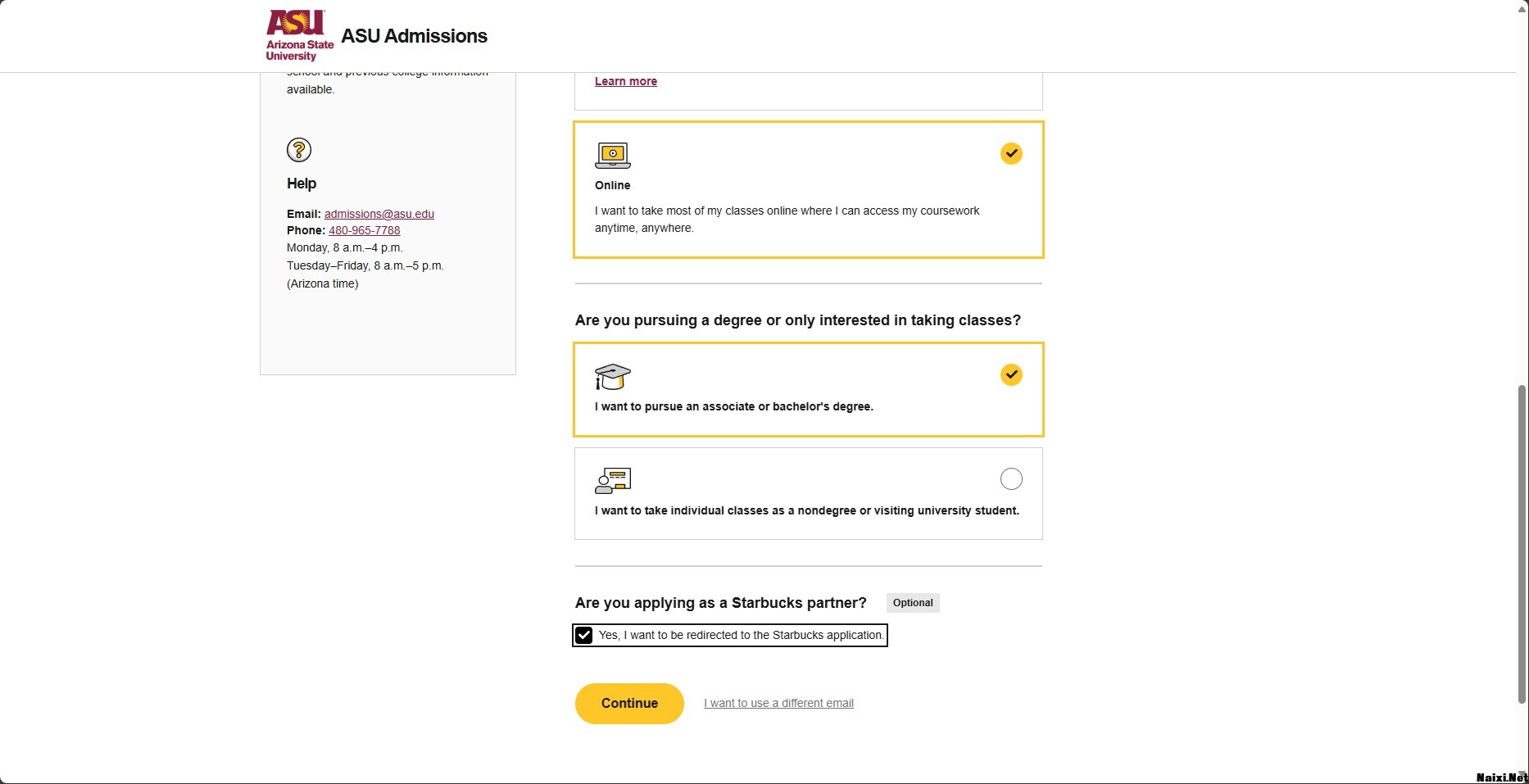Screen dimensions: 1529x784
Task: Choose 'take individual classes as a nondegree' text
Action: [x=806, y=510]
